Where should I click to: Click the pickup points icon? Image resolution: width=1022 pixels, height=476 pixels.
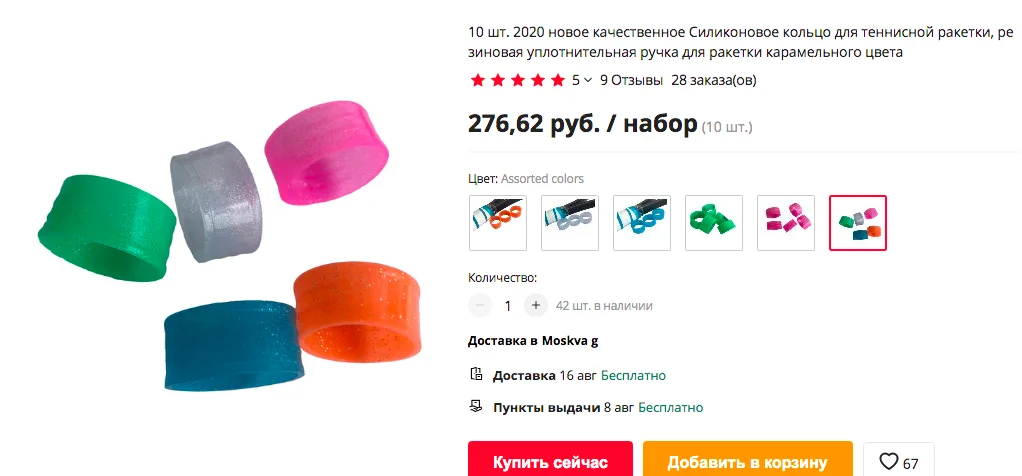[x=476, y=407]
